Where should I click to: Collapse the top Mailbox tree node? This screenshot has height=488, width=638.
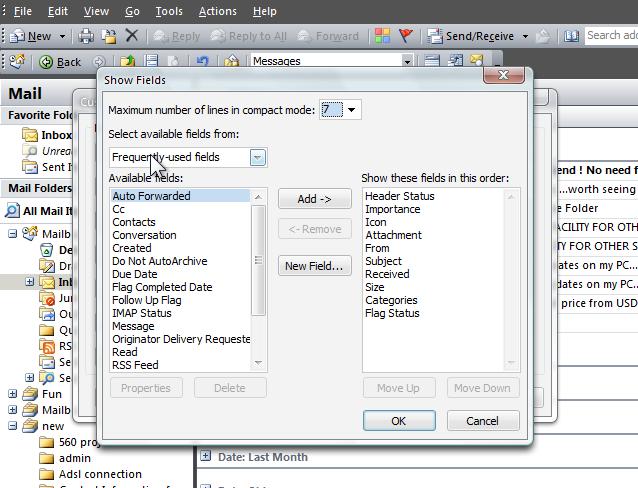(13, 234)
